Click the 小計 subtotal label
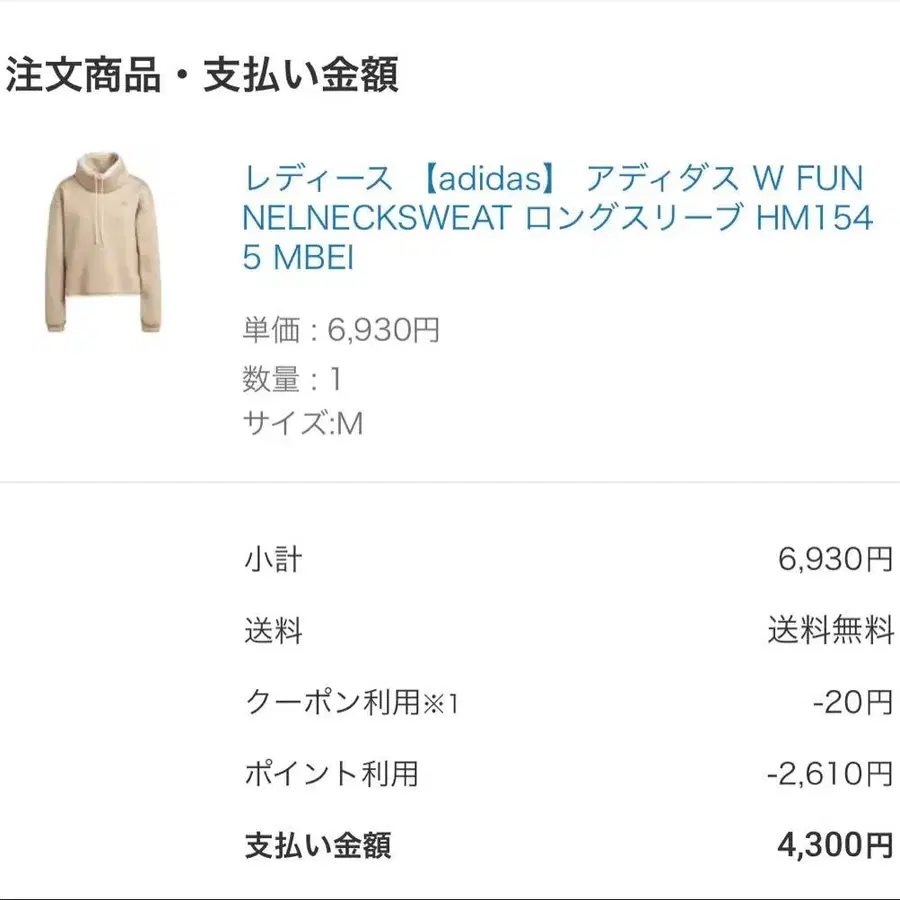Screen dimensions: 900x900 pos(273,559)
